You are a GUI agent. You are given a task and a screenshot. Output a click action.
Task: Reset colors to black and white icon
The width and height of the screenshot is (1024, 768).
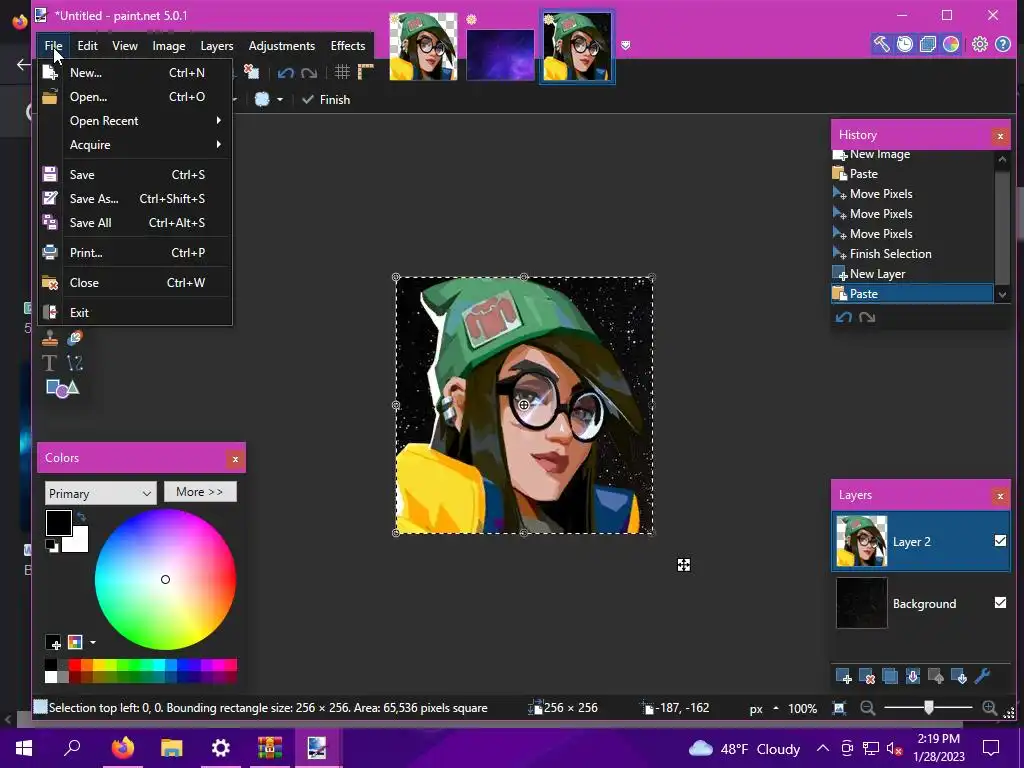(x=52, y=545)
